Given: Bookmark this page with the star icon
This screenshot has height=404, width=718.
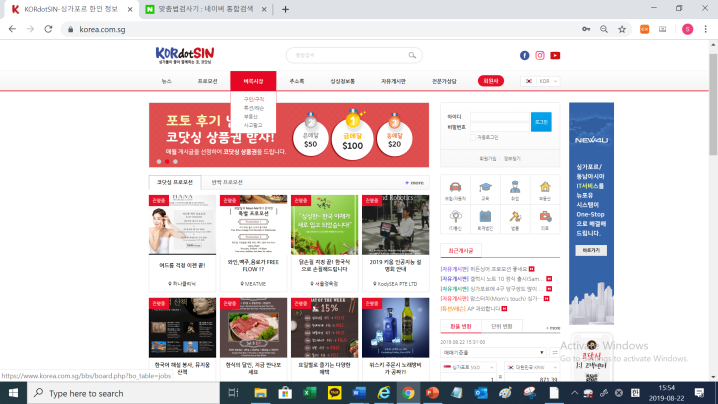Looking at the screenshot, I should coord(622,29).
